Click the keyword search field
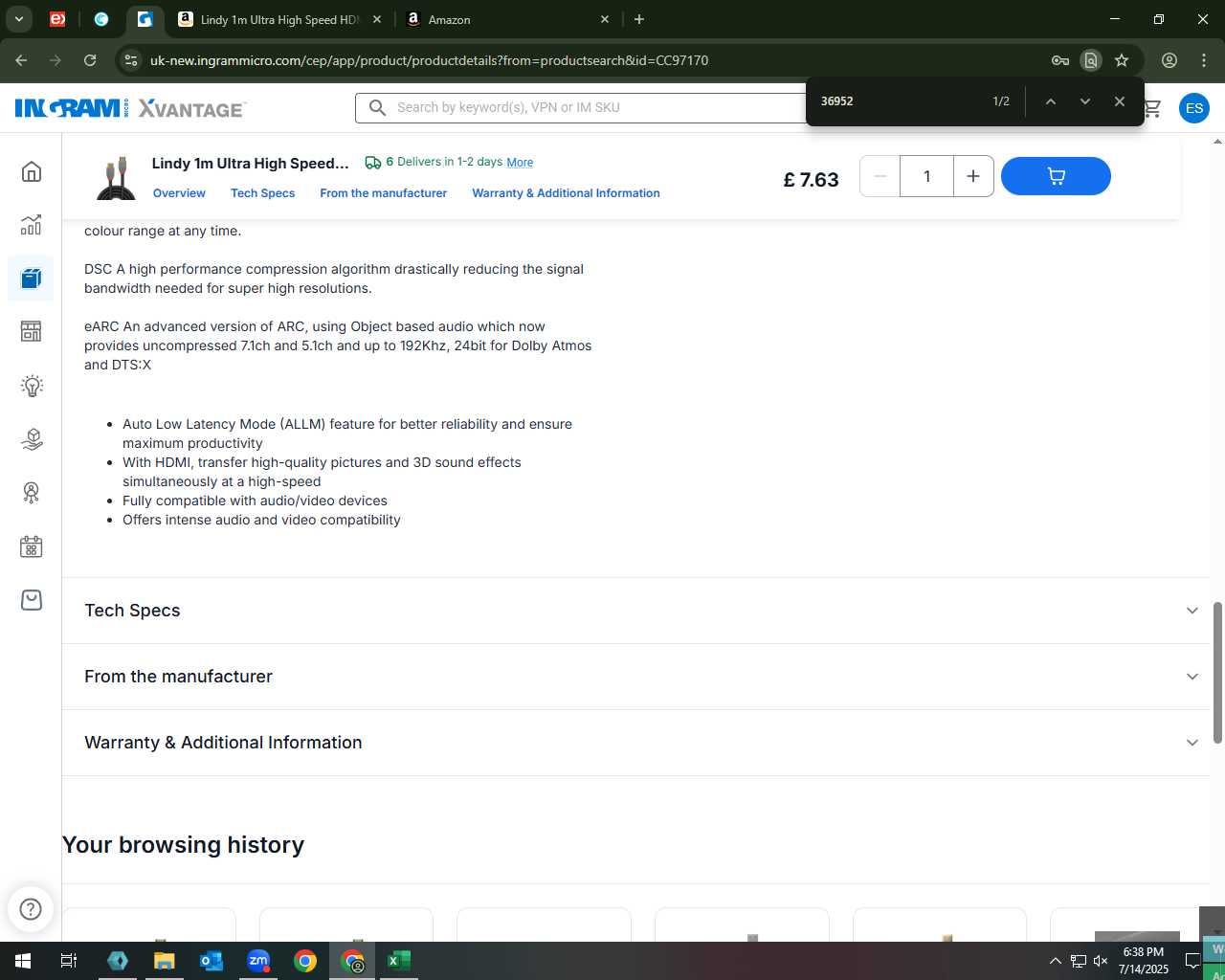 (x=598, y=107)
